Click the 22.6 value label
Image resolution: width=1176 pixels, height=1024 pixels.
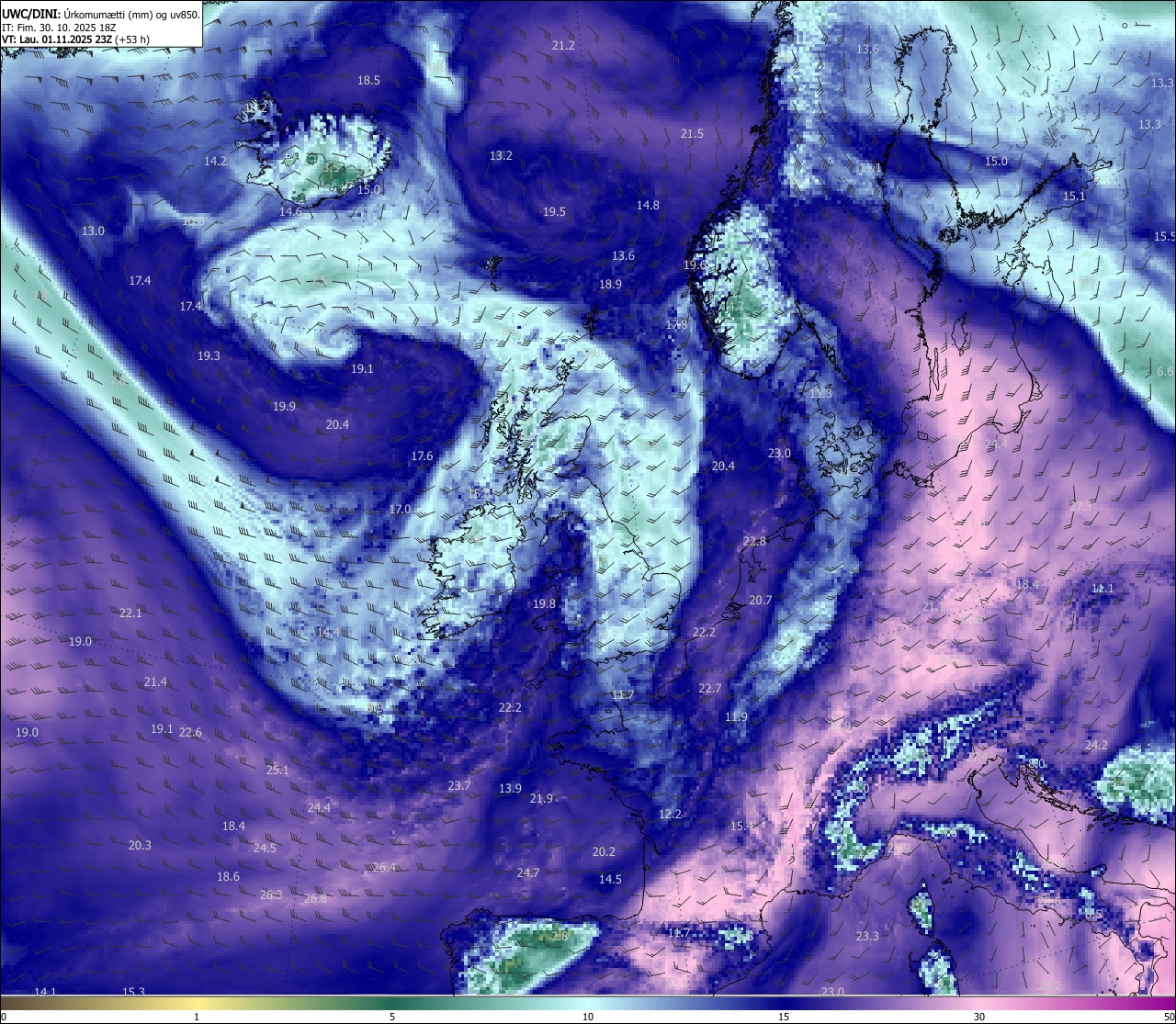[190, 733]
